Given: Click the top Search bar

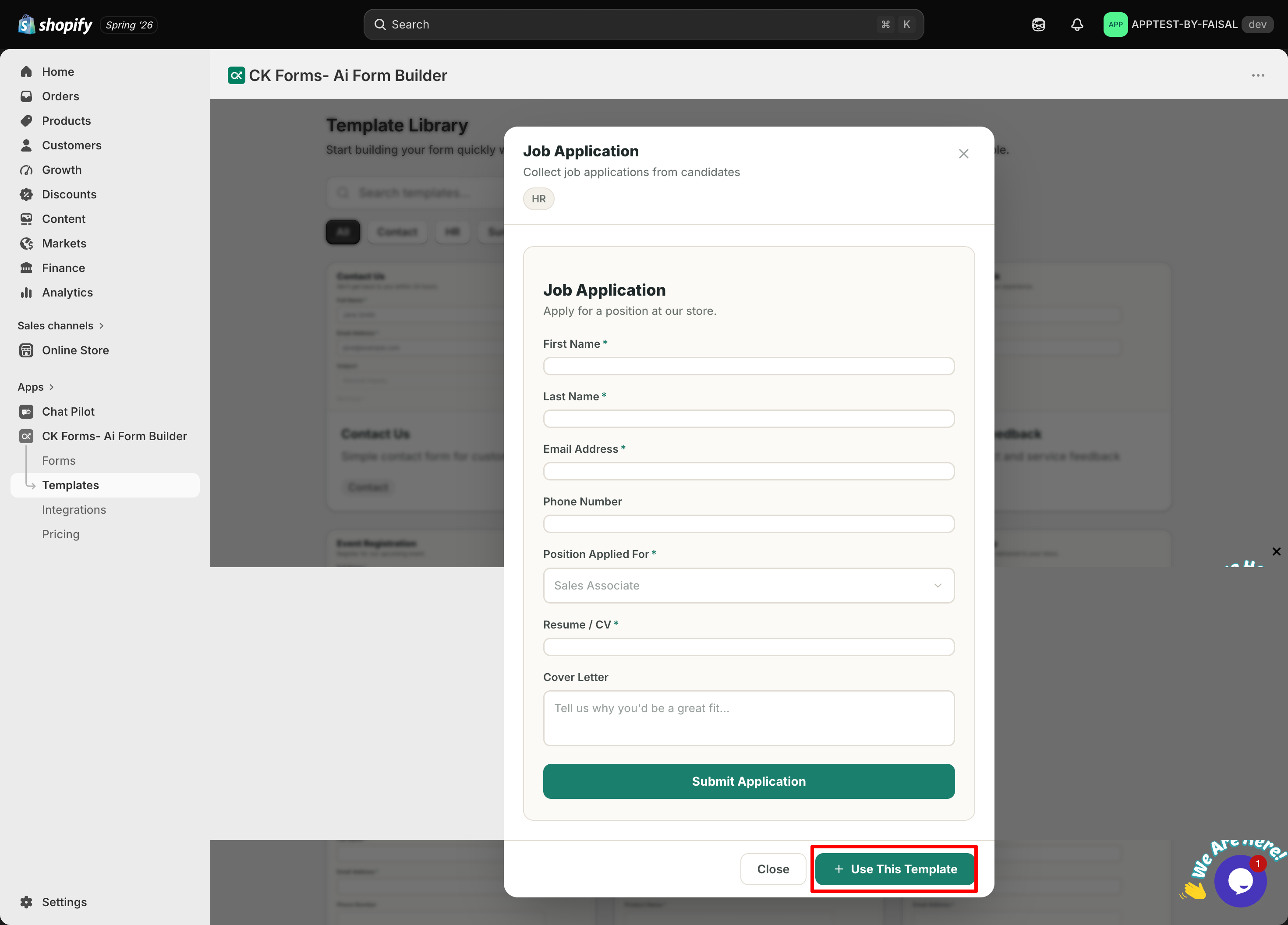Looking at the screenshot, I should pos(643,25).
